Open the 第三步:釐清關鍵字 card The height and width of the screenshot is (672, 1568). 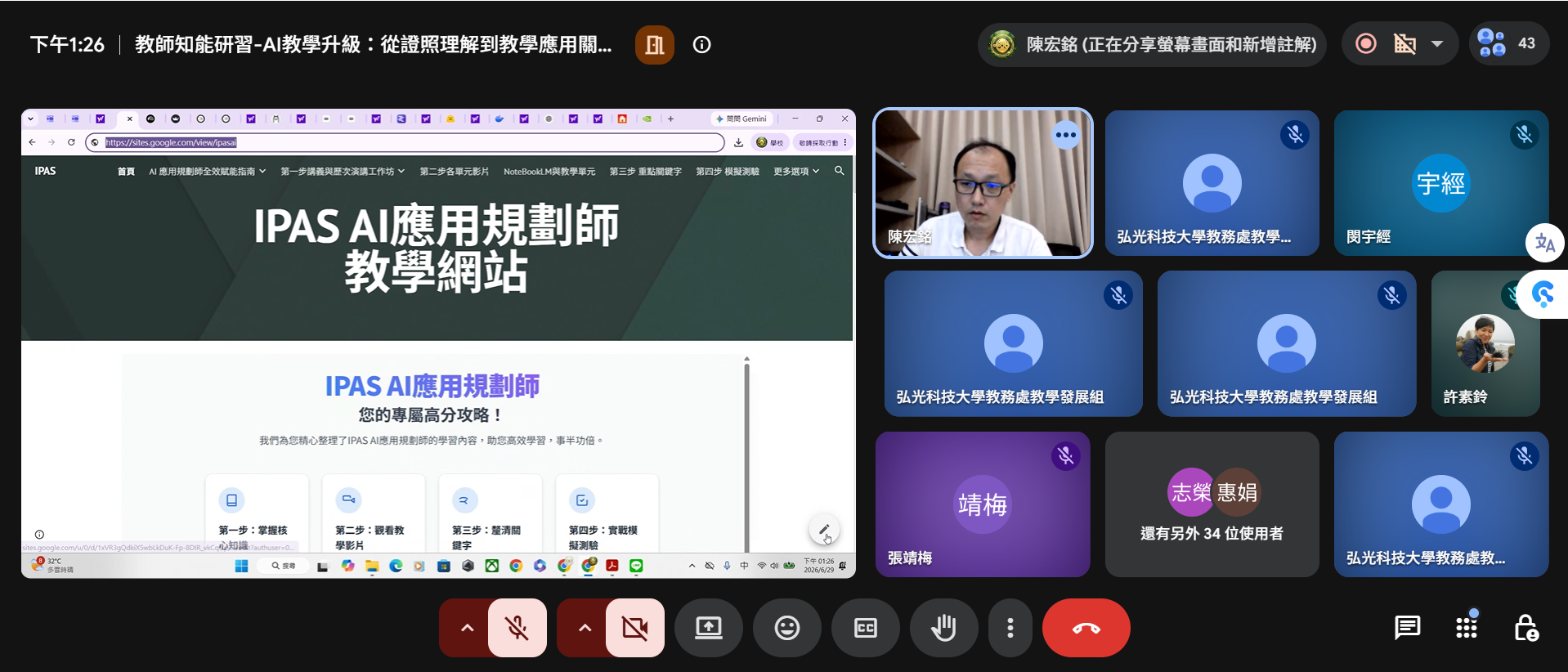coord(491,513)
